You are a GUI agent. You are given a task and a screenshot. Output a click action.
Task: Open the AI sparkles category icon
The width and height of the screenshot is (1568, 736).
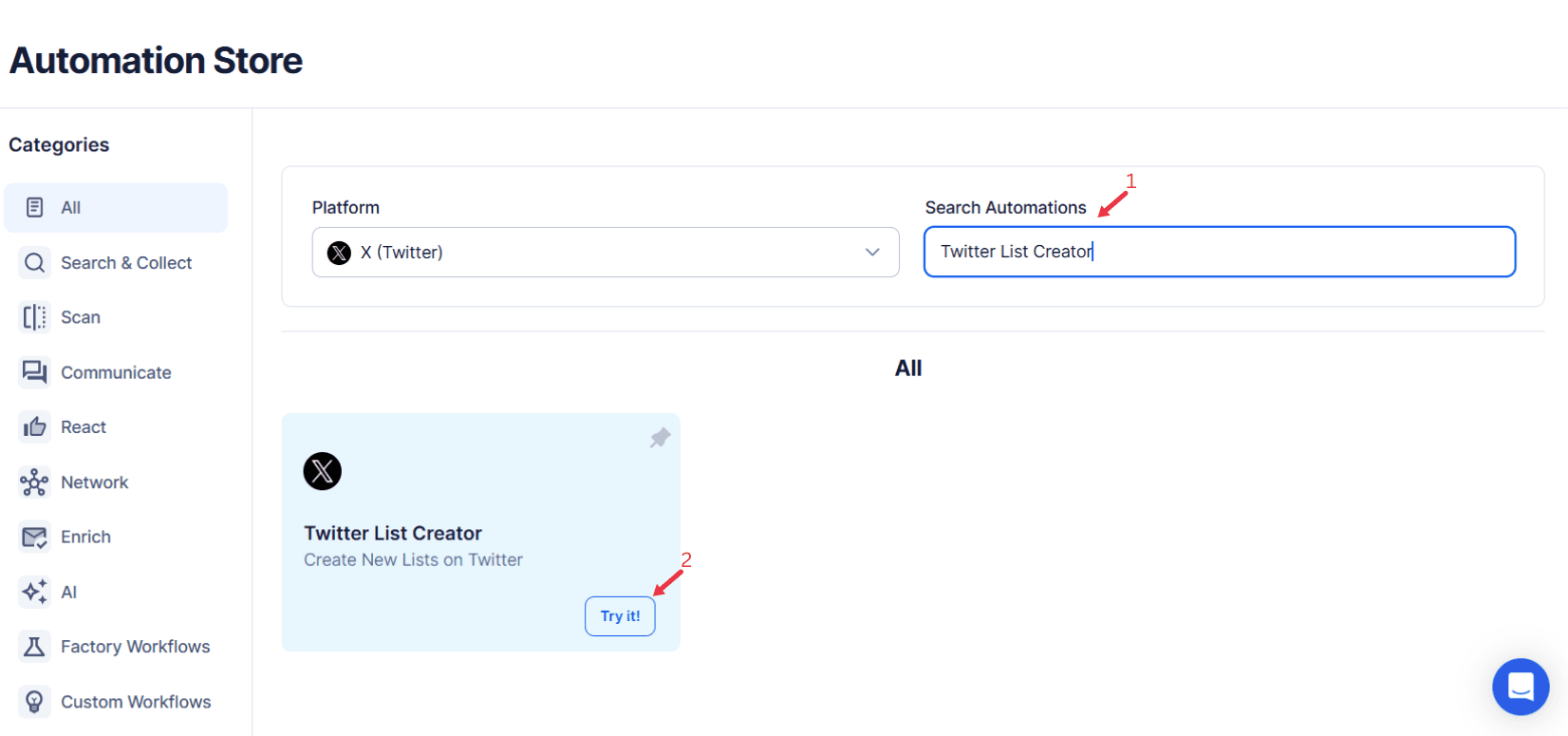[34, 592]
